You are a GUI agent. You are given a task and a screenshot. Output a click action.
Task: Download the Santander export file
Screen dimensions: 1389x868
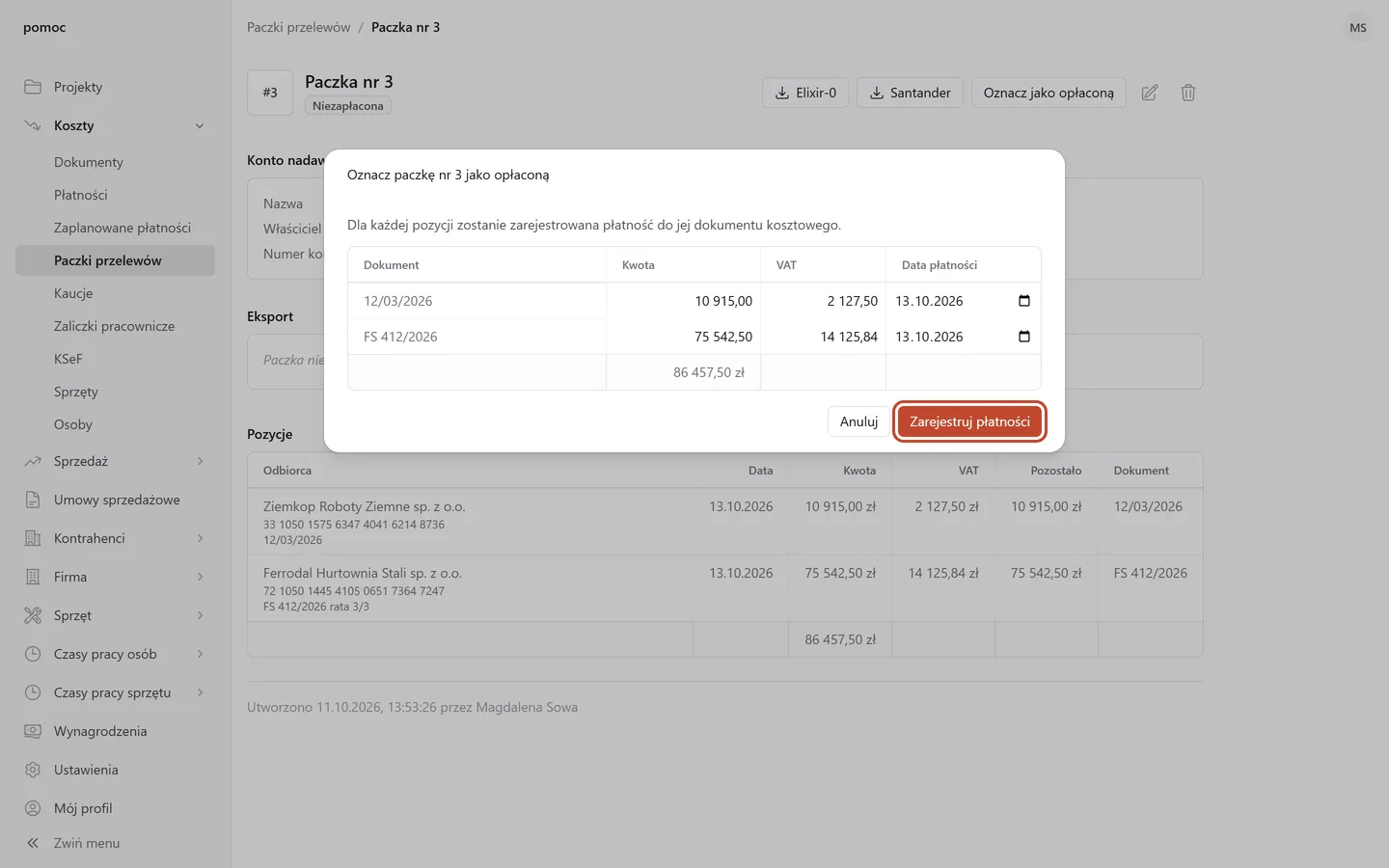tap(910, 93)
